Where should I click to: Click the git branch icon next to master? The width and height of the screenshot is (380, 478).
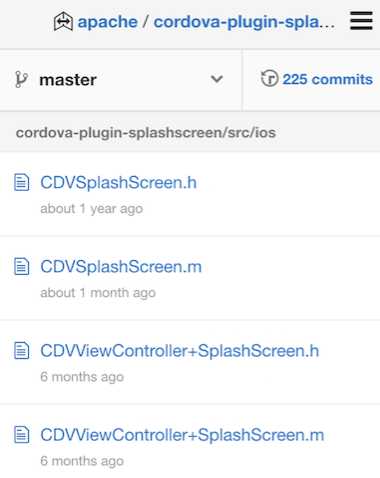(x=21, y=80)
